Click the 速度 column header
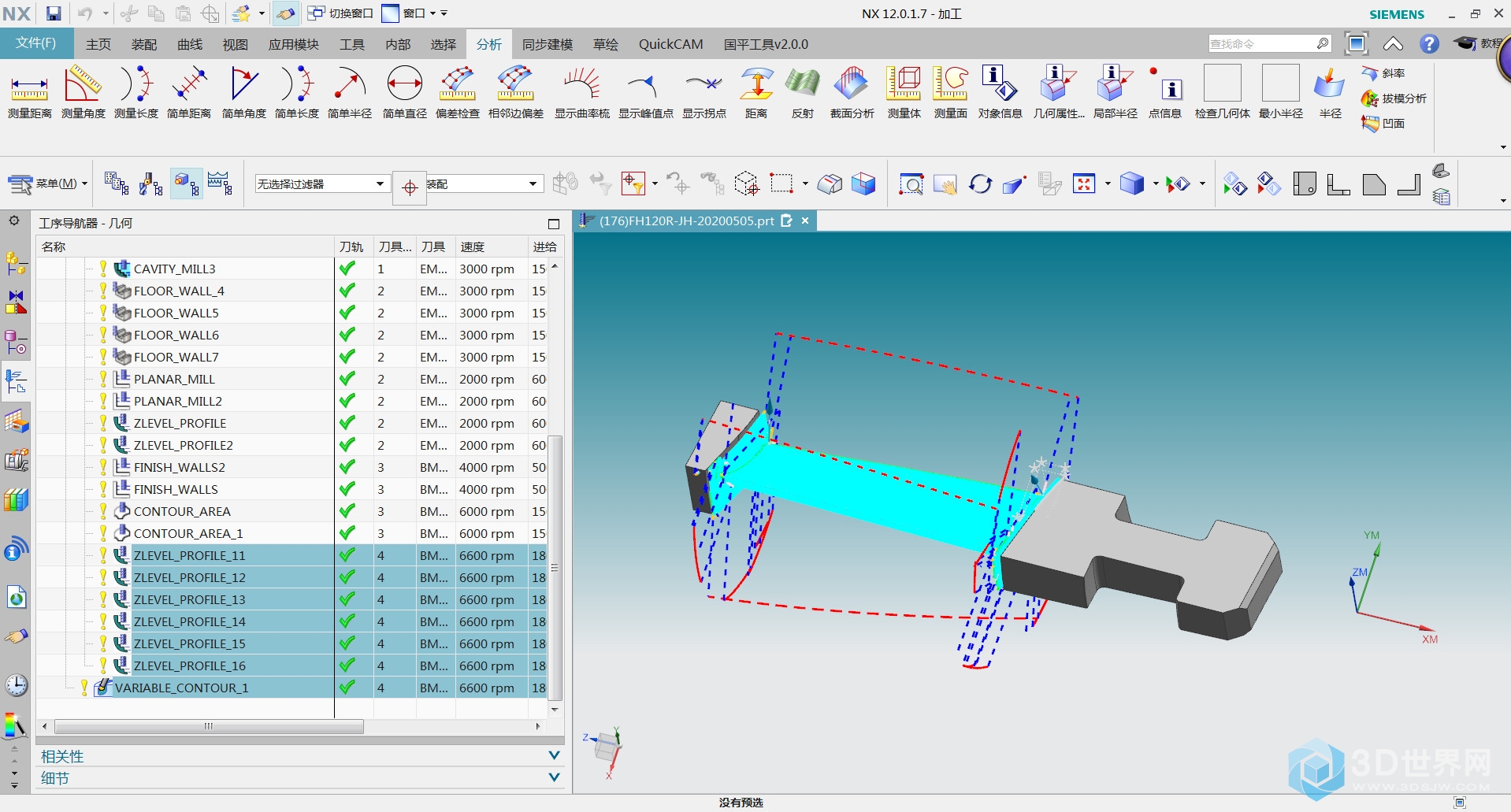Image resolution: width=1511 pixels, height=812 pixels. tap(490, 247)
